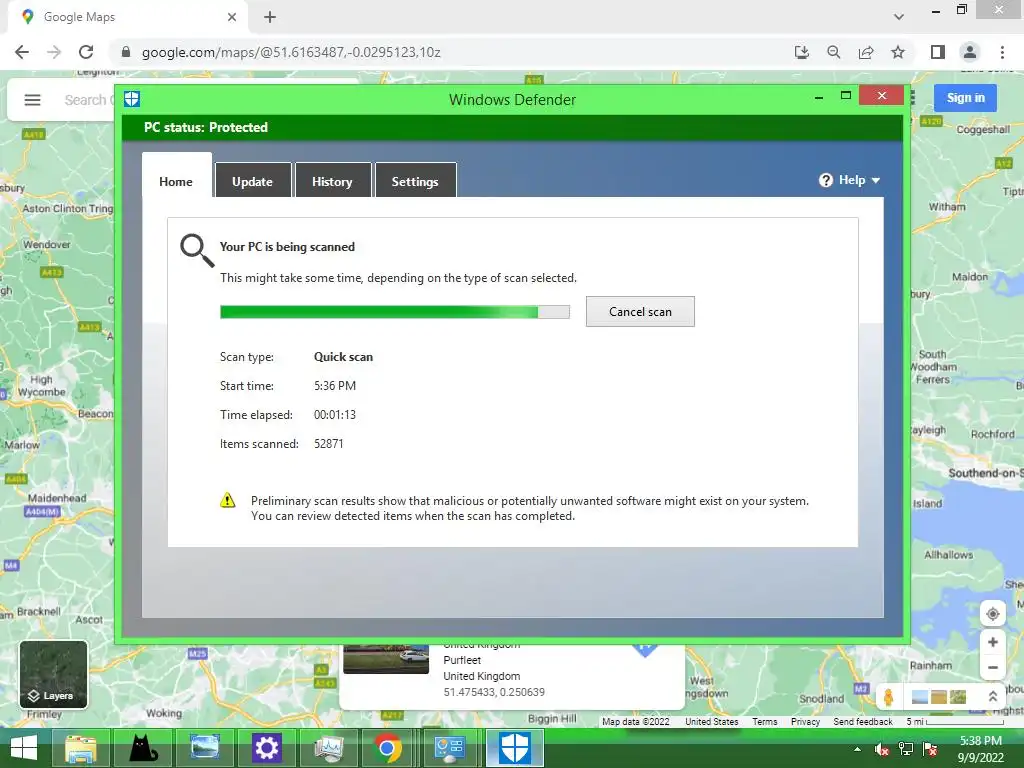This screenshot has height=768, width=1024.
Task: Sign in to Google Maps
Action: click(x=965, y=98)
